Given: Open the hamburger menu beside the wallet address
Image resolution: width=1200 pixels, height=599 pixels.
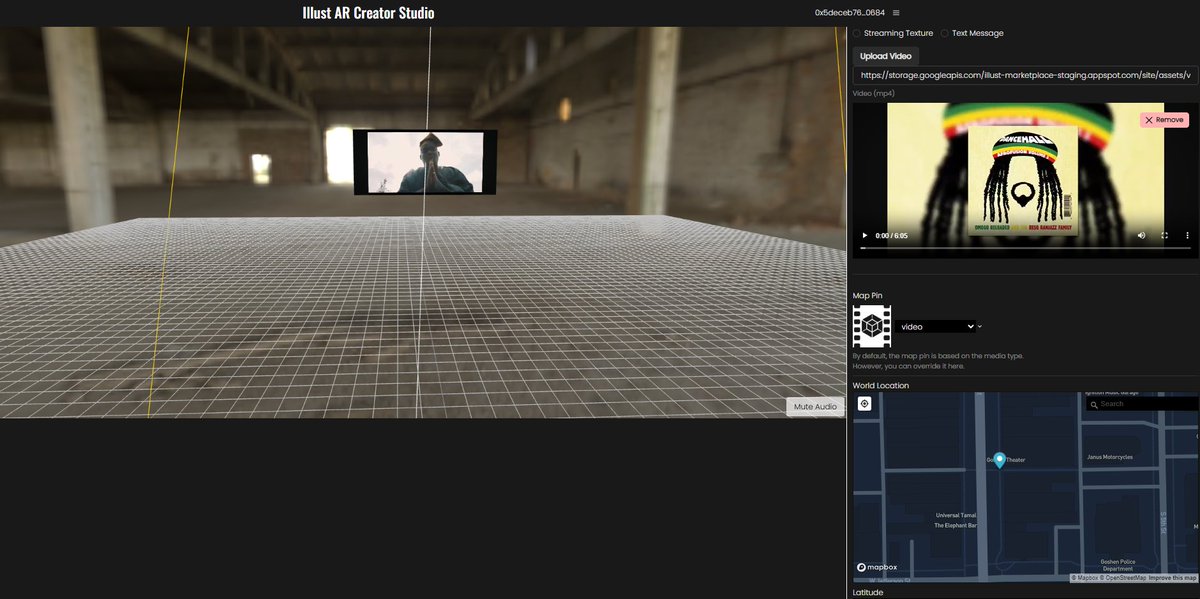Looking at the screenshot, I should click(896, 13).
